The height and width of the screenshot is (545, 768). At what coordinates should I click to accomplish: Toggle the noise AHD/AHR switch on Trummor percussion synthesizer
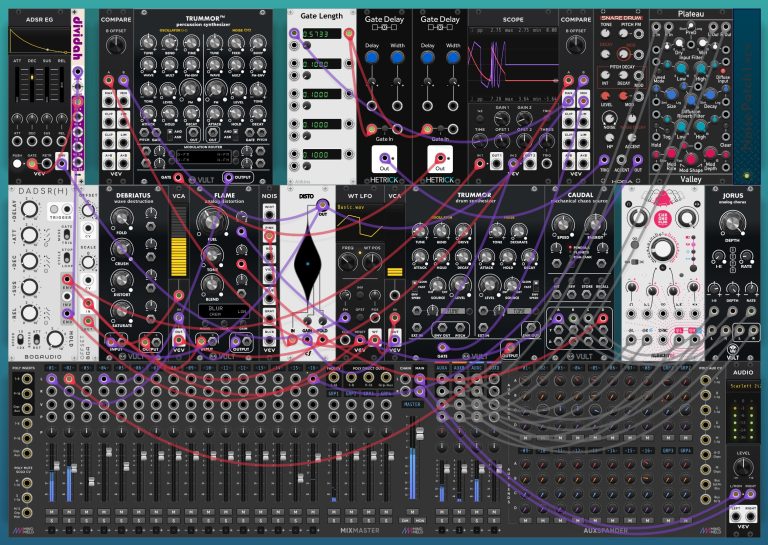[234, 134]
